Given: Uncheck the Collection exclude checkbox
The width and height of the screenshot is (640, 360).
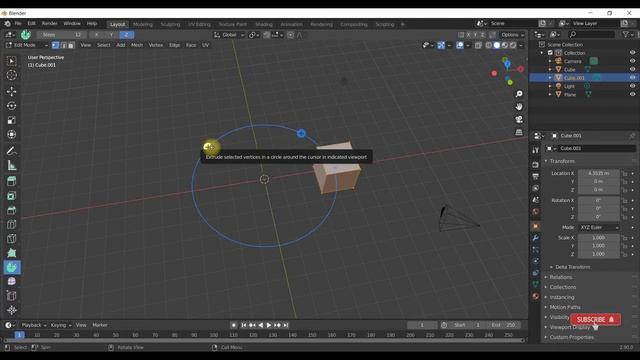Looking at the screenshot, I should pos(550,53).
